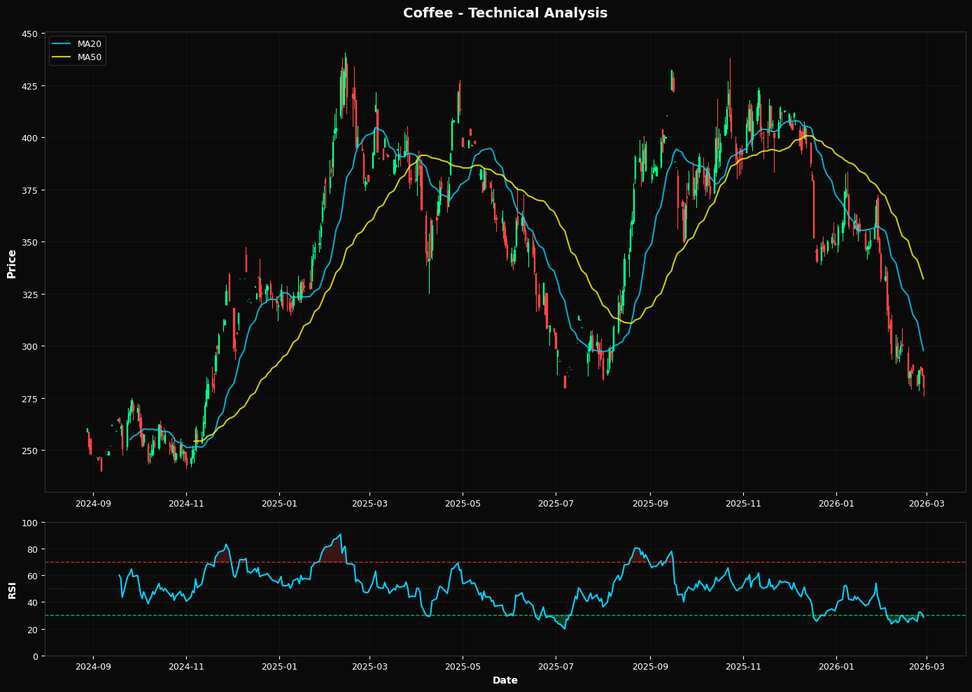This screenshot has width=972, height=692.
Task: Click the yellow MA50 line sample in legend
Action: (61, 57)
